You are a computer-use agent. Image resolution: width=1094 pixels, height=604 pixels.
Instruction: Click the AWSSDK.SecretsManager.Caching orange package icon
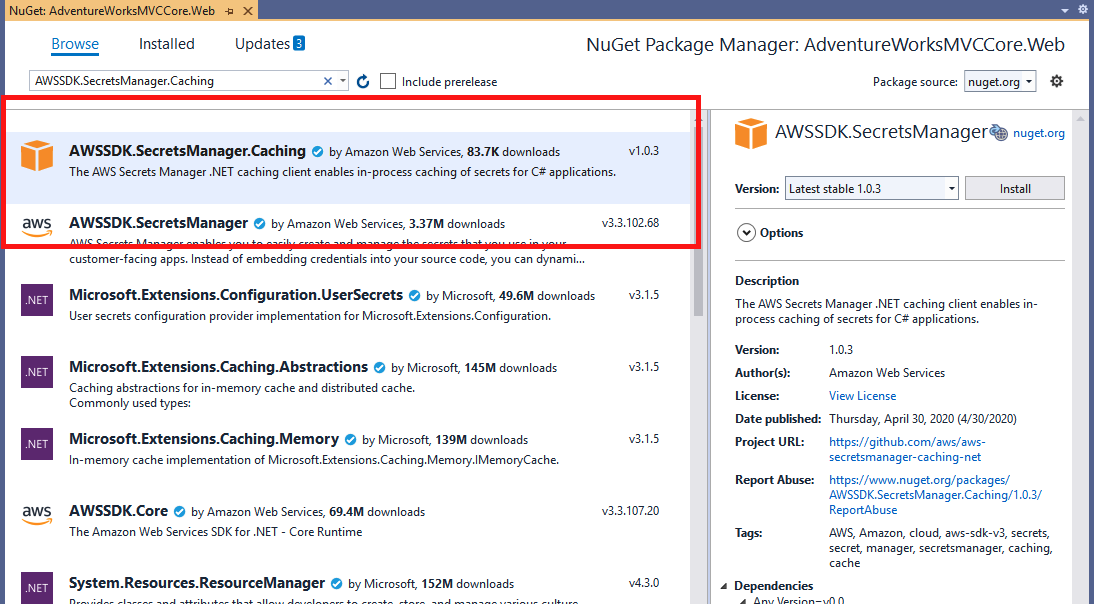(x=37, y=156)
